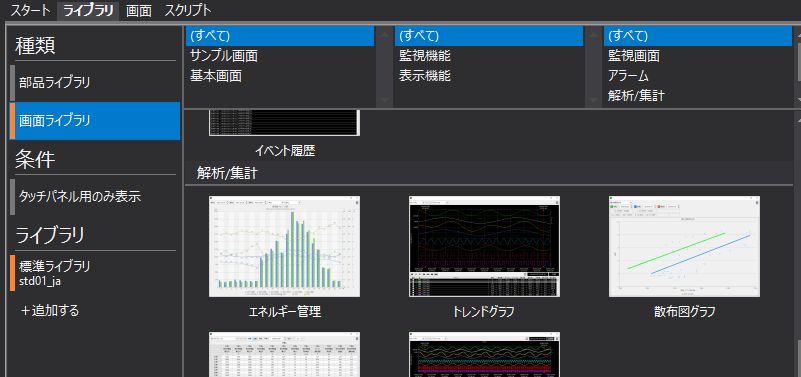Select 部品ライブラリ in the sidebar
This screenshot has height=377, width=801.
95,83
